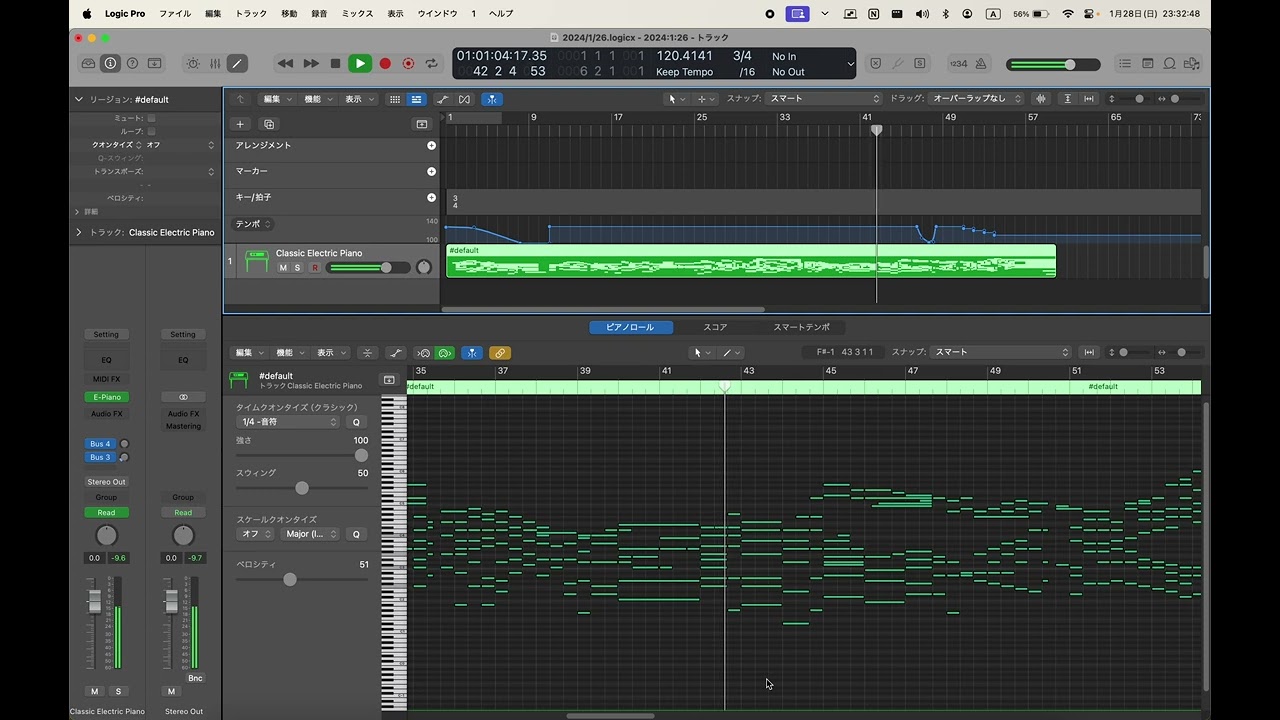Click the green Play button

[x=359, y=63]
